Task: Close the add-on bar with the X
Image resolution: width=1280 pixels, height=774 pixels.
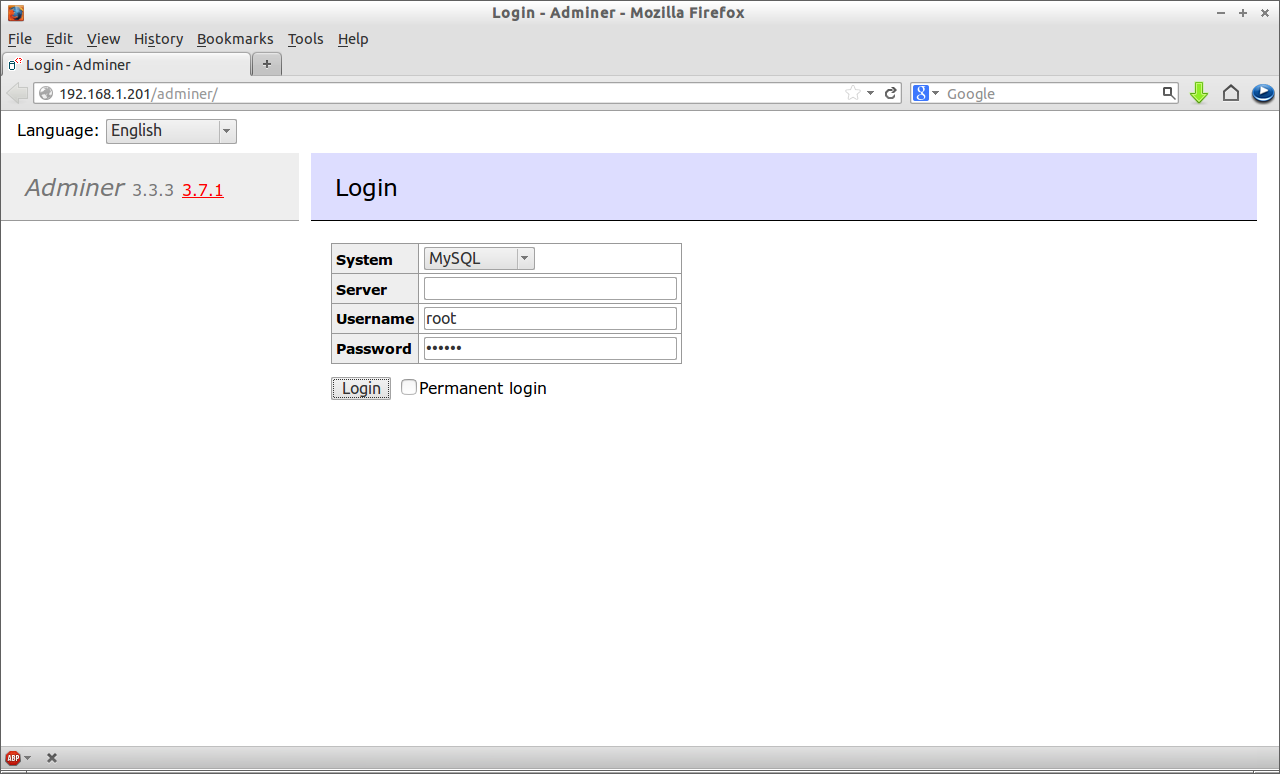Action: pyautogui.click(x=52, y=758)
